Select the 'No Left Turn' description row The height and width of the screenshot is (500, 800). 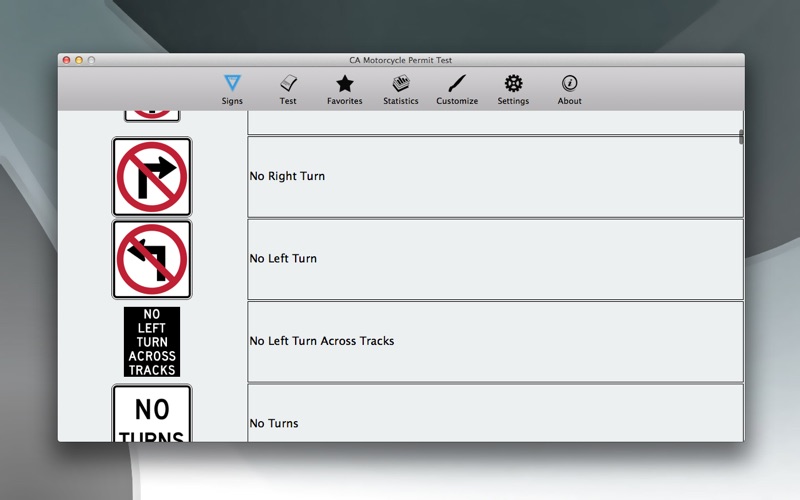click(495, 259)
